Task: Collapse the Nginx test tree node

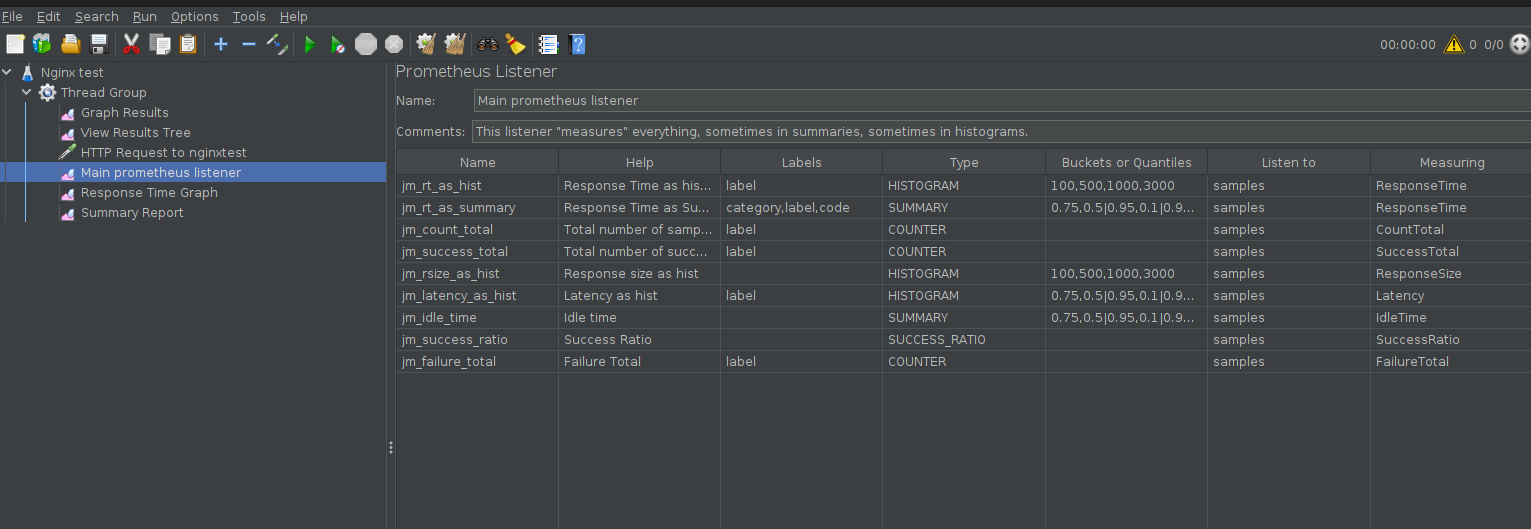Action: click(8, 72)
